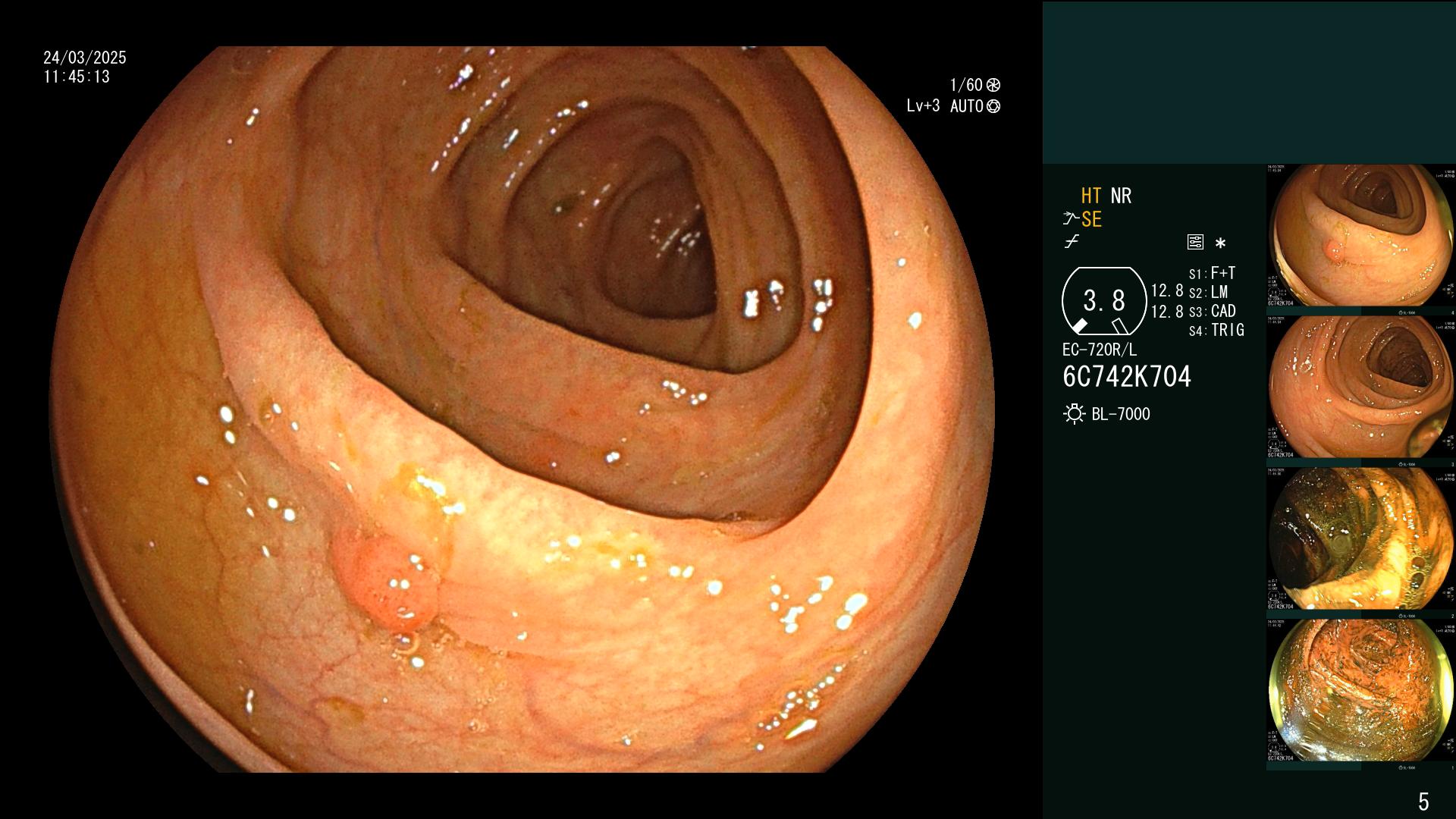Screen dimensions: 1456x819
Task: Click the Lv+3 brightness level
Action: click(x=923, y=106)
